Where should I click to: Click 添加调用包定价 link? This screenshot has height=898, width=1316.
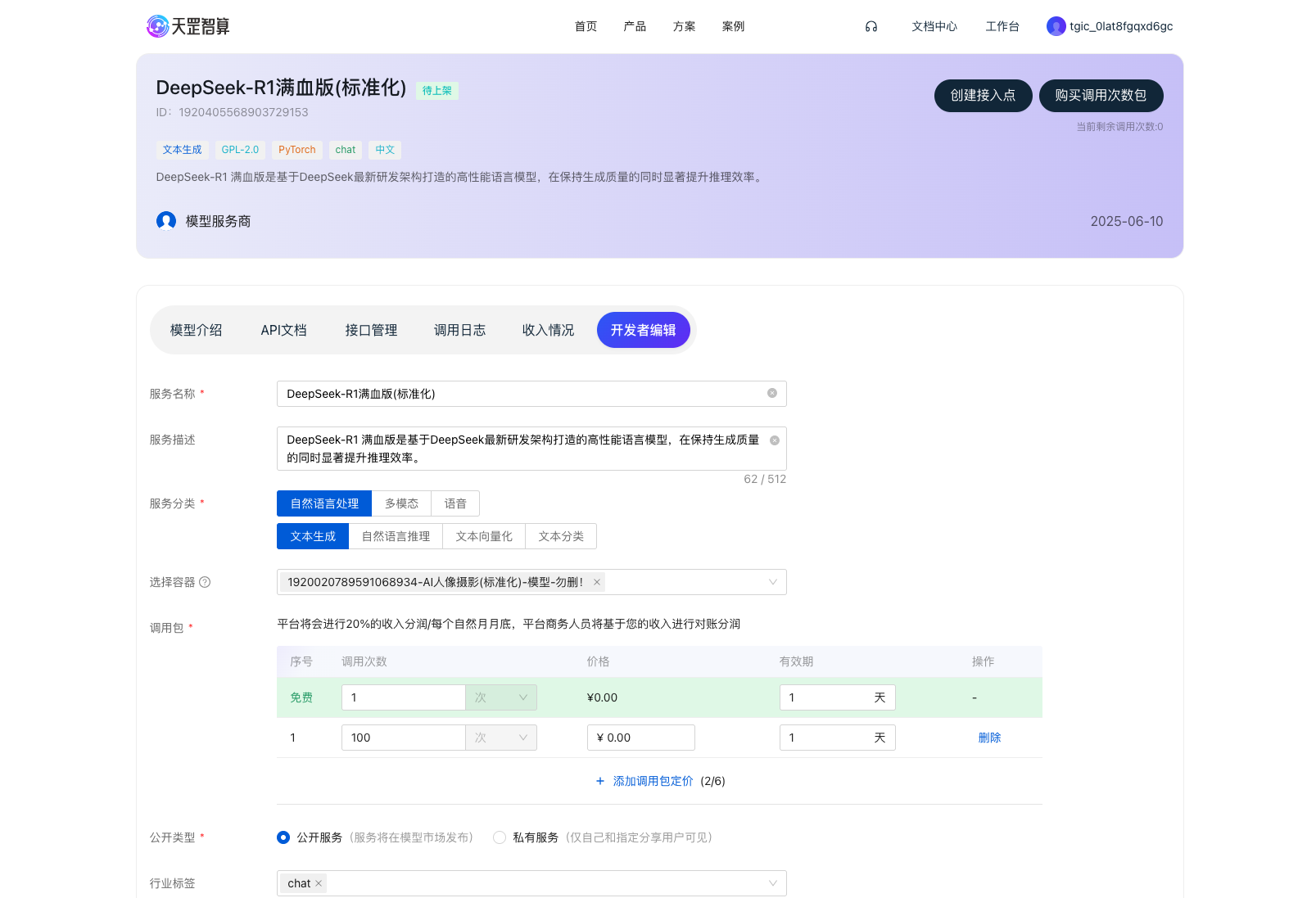pyautogui.click(x=653, y=781)
